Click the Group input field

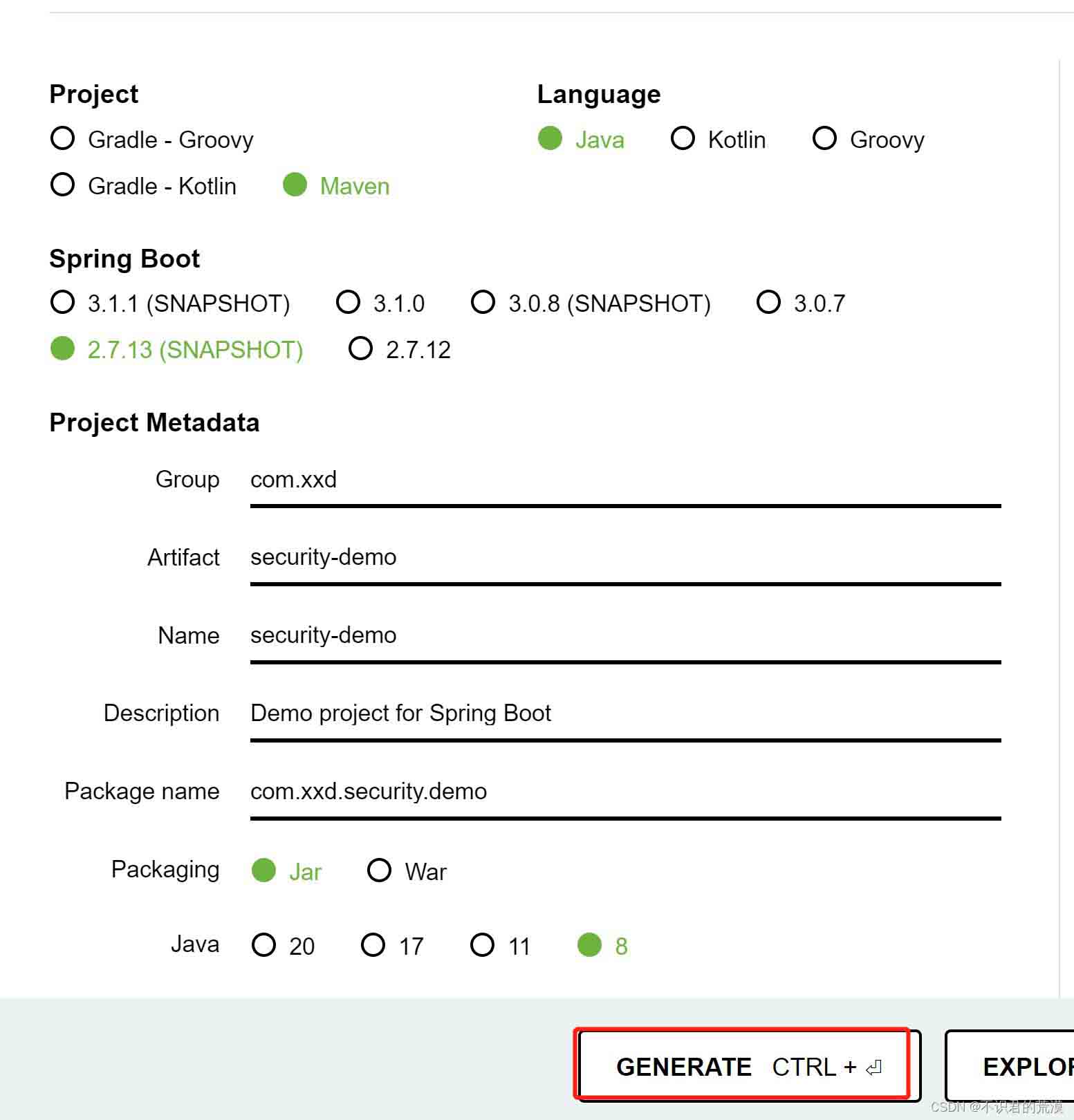pyautogui.click(x=625, y=480)
